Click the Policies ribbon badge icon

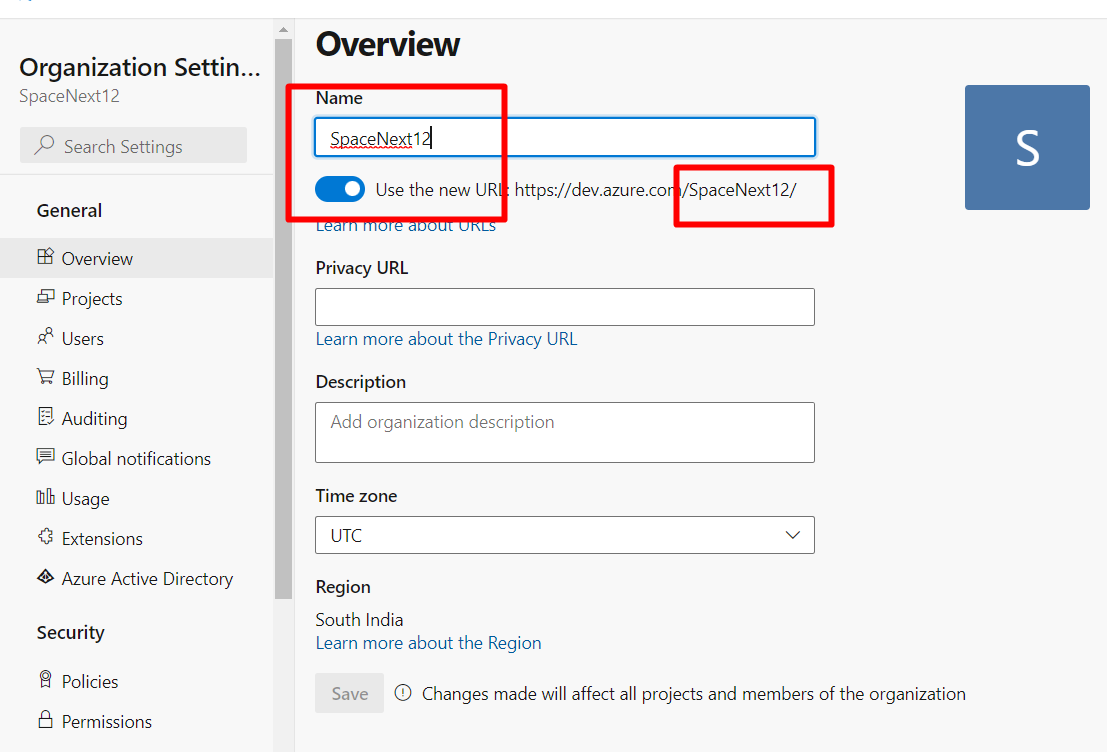point(45,680)
